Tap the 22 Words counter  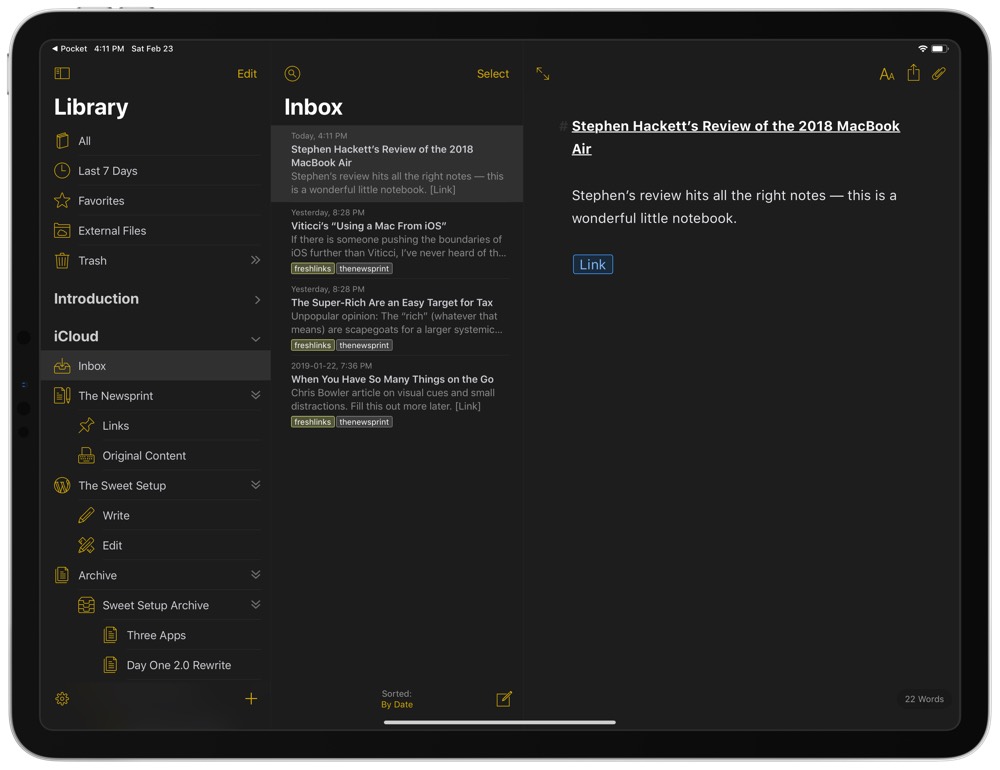(924, 699)
